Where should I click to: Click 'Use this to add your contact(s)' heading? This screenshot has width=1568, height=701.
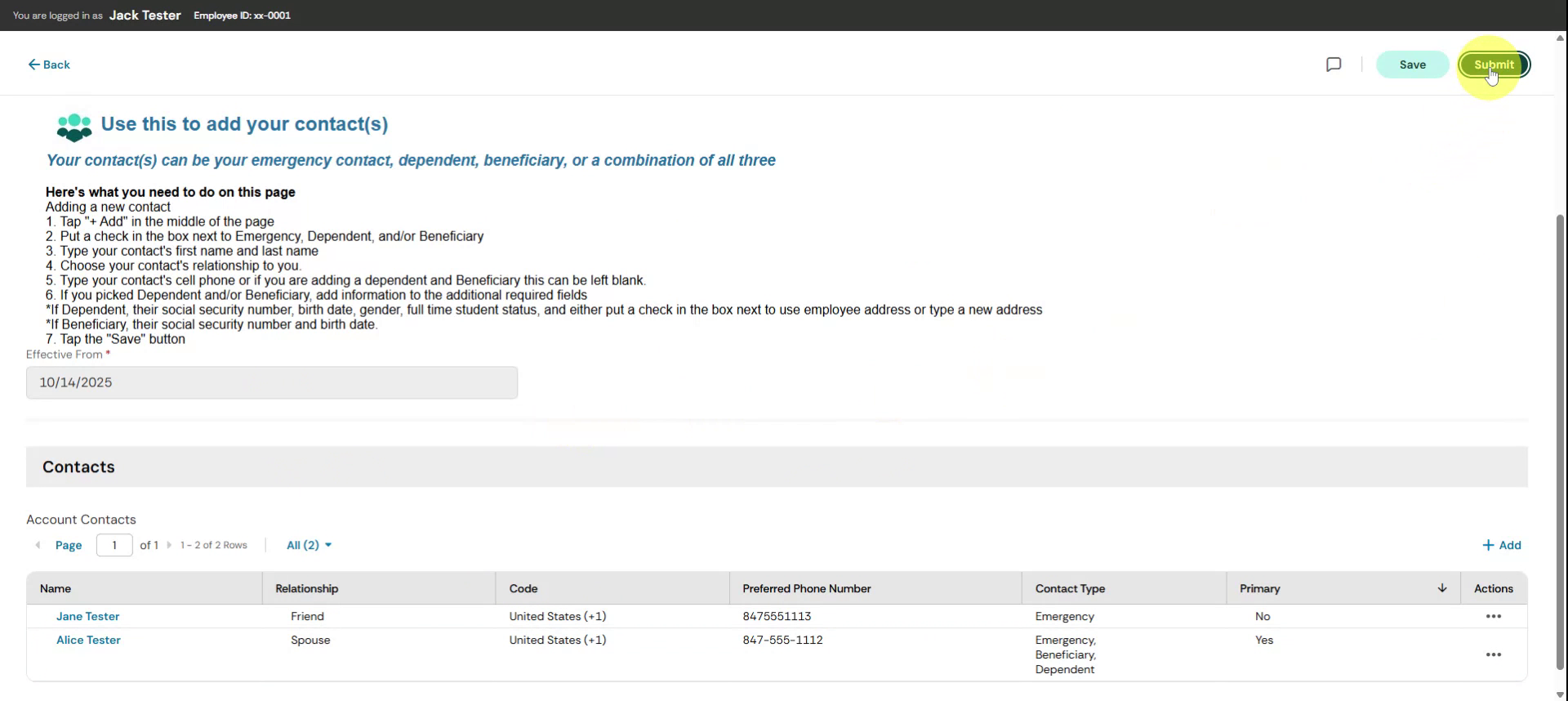(244, 124)
